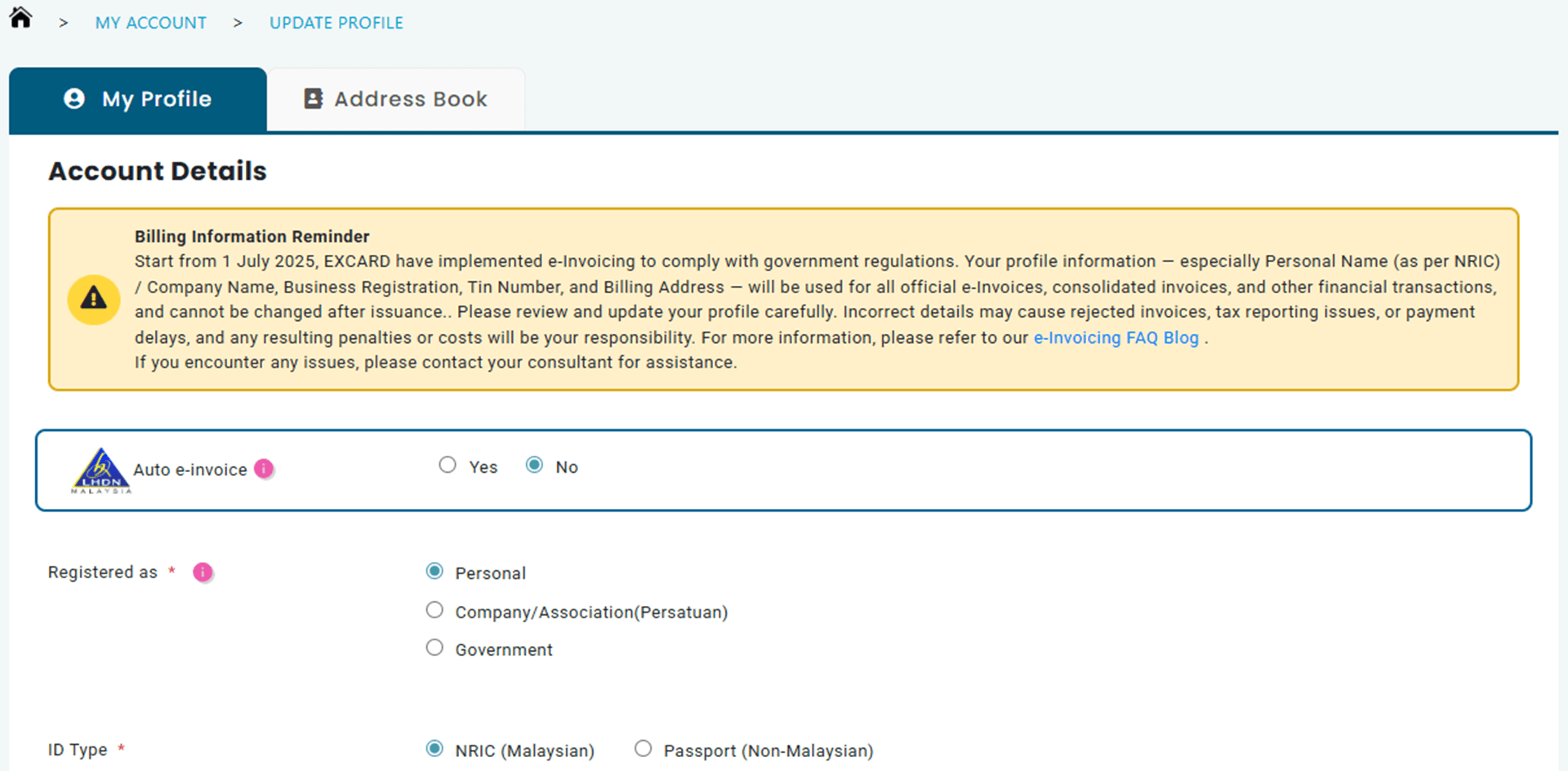1568x771 pixels.
Task: Open the e-Invoicing FAQ Blog link
Action: point(1116,337)
